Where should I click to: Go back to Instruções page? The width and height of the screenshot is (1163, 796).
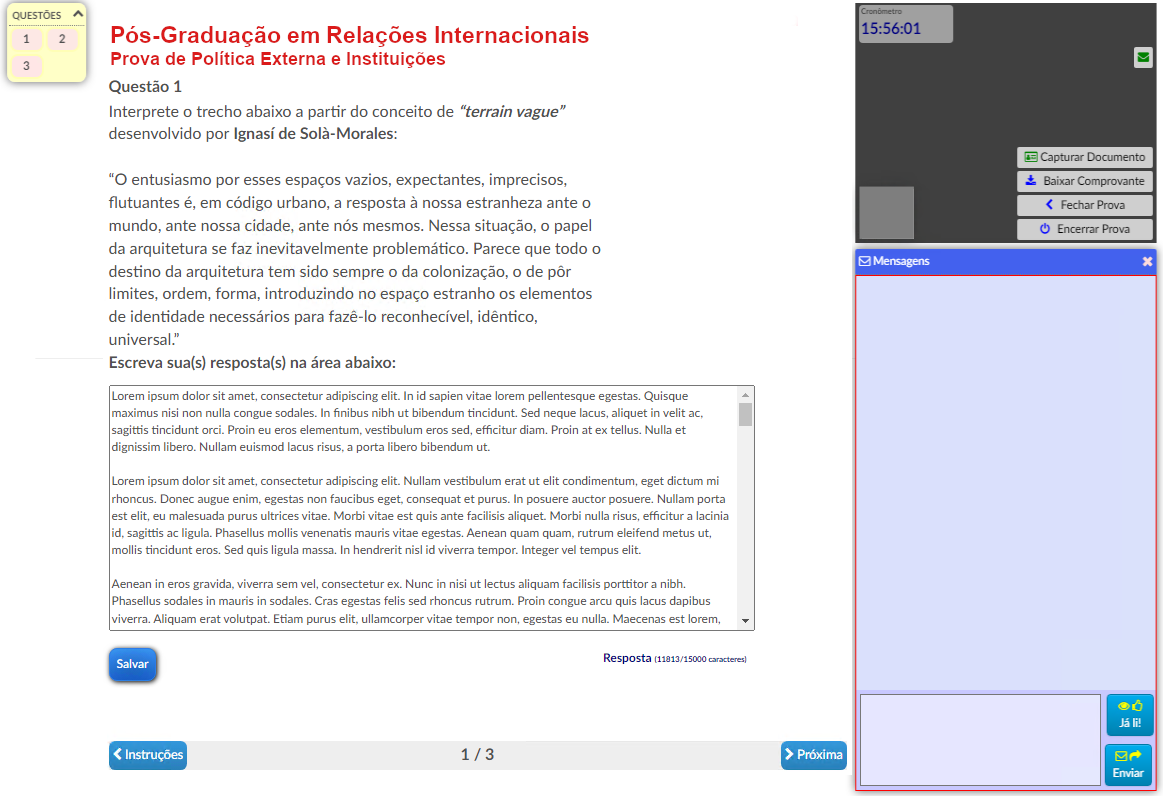point(148,755)
